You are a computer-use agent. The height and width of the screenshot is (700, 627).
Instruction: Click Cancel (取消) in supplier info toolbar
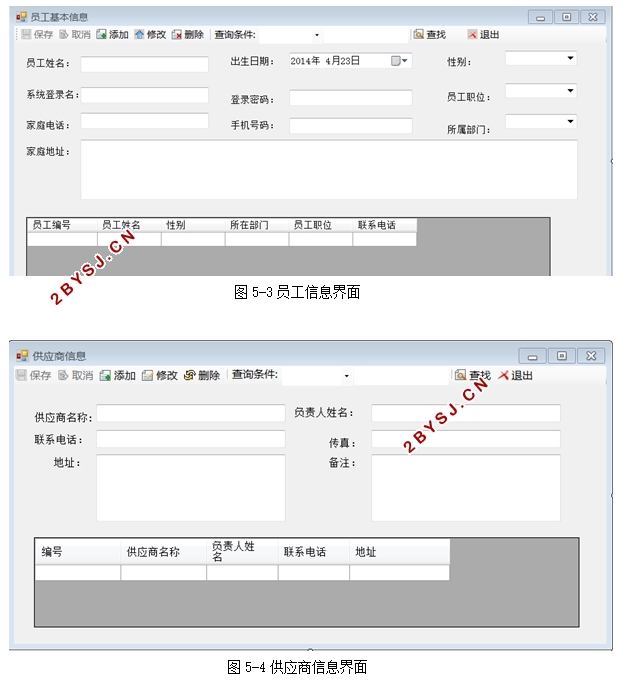pos(75,375)
